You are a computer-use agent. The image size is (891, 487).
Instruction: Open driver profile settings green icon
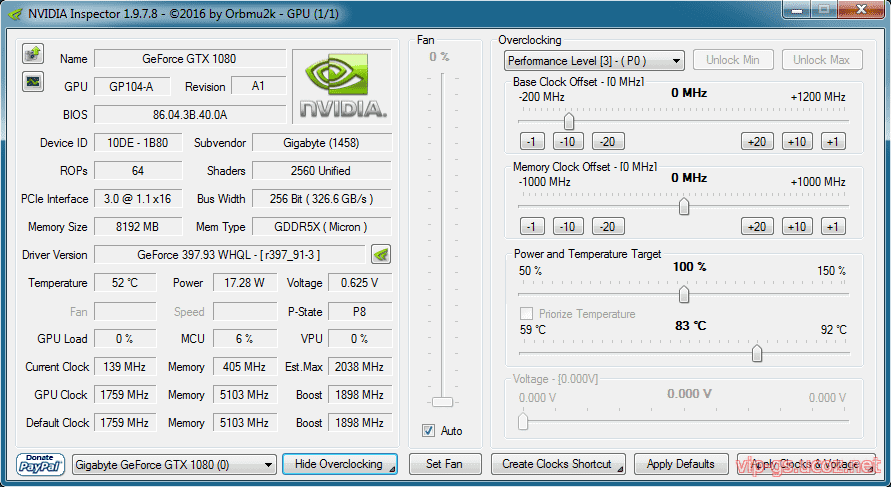click(x=381, y=255)
